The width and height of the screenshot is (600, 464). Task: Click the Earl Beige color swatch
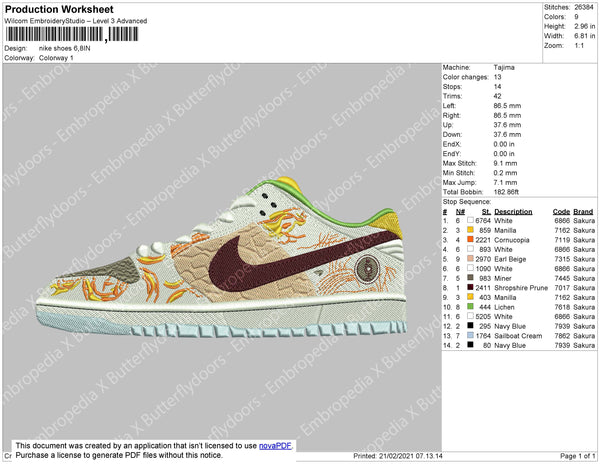(x=470, y=259)
